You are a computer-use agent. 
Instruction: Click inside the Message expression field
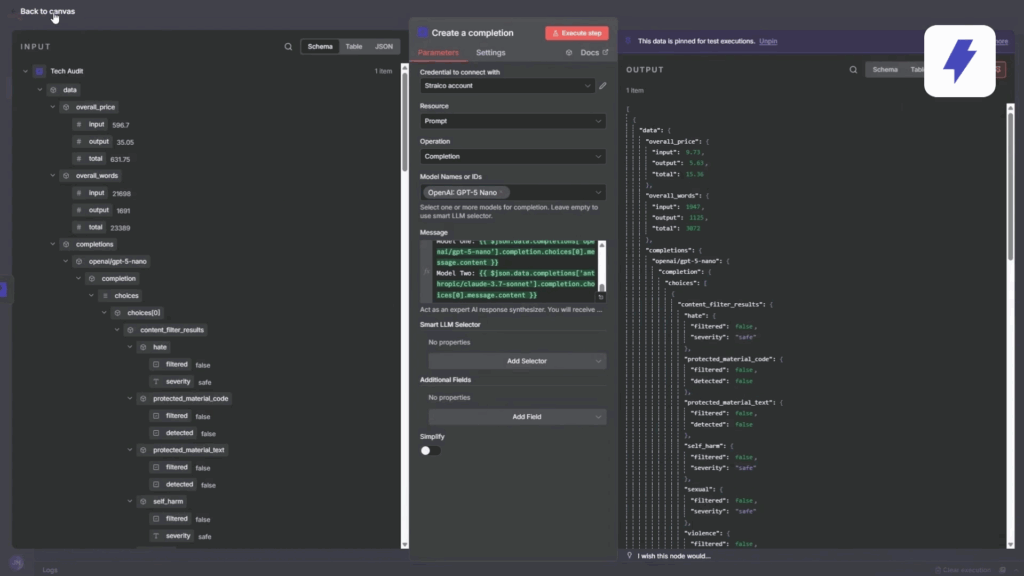[515, 270]
